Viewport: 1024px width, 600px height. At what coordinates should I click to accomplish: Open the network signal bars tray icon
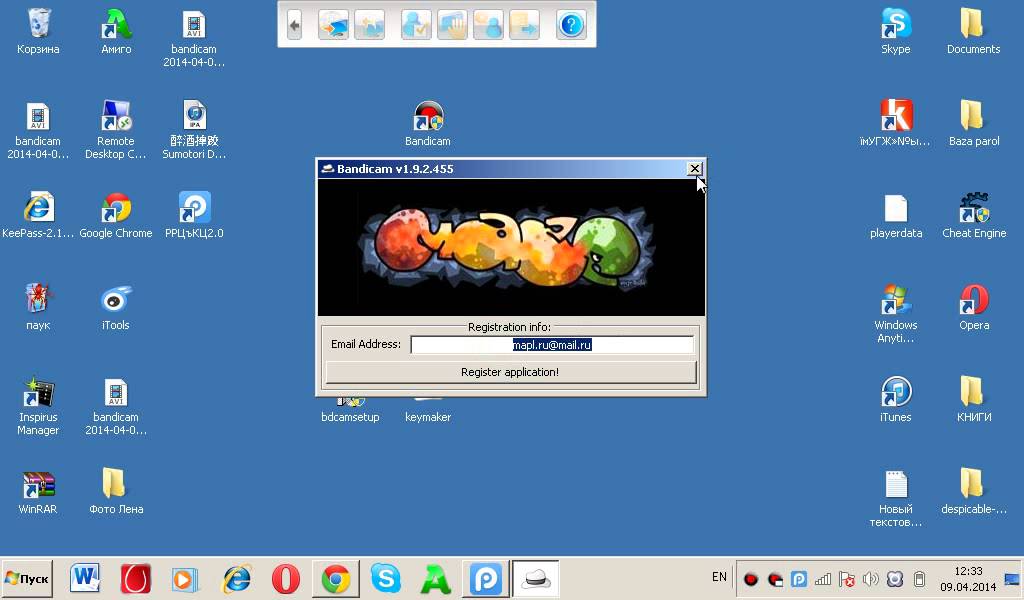(x=823, y=579)
